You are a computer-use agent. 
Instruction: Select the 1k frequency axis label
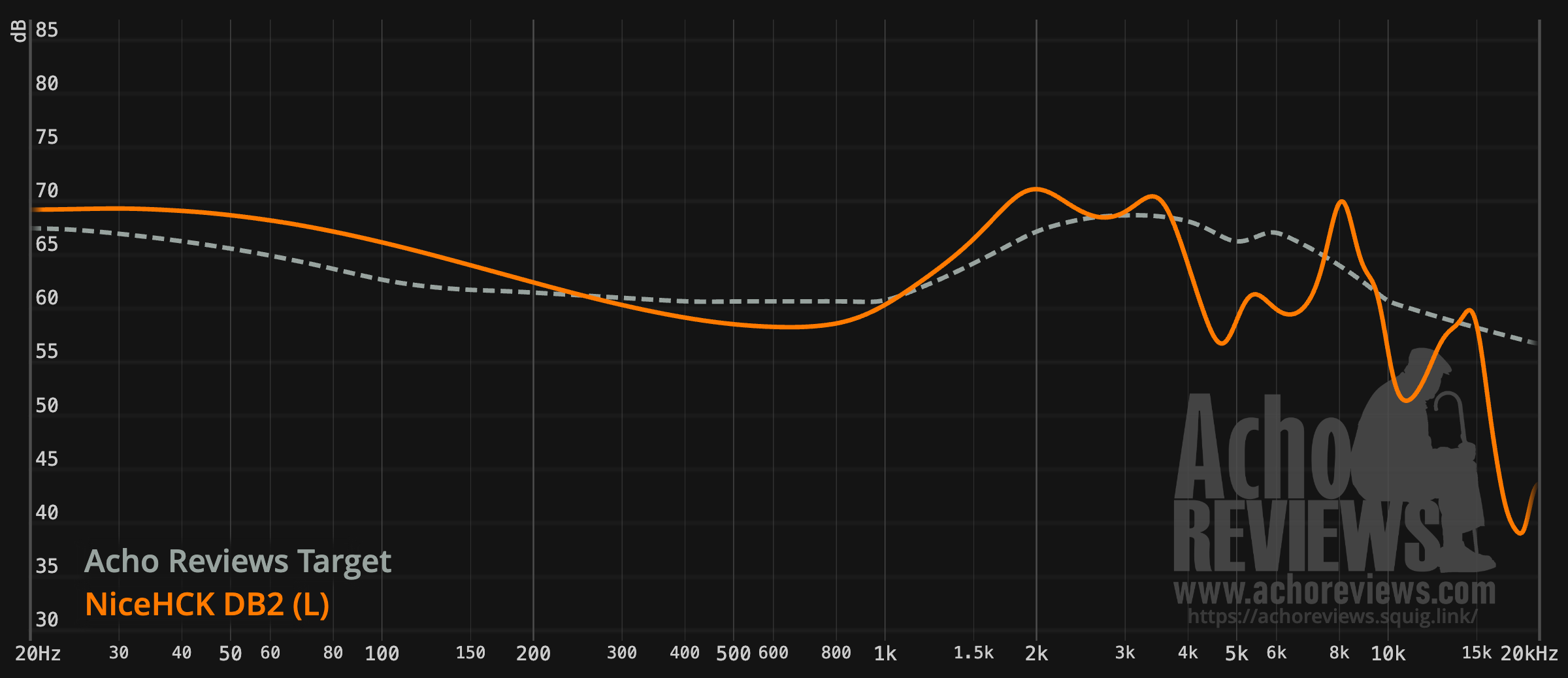[x=885, y=653]
